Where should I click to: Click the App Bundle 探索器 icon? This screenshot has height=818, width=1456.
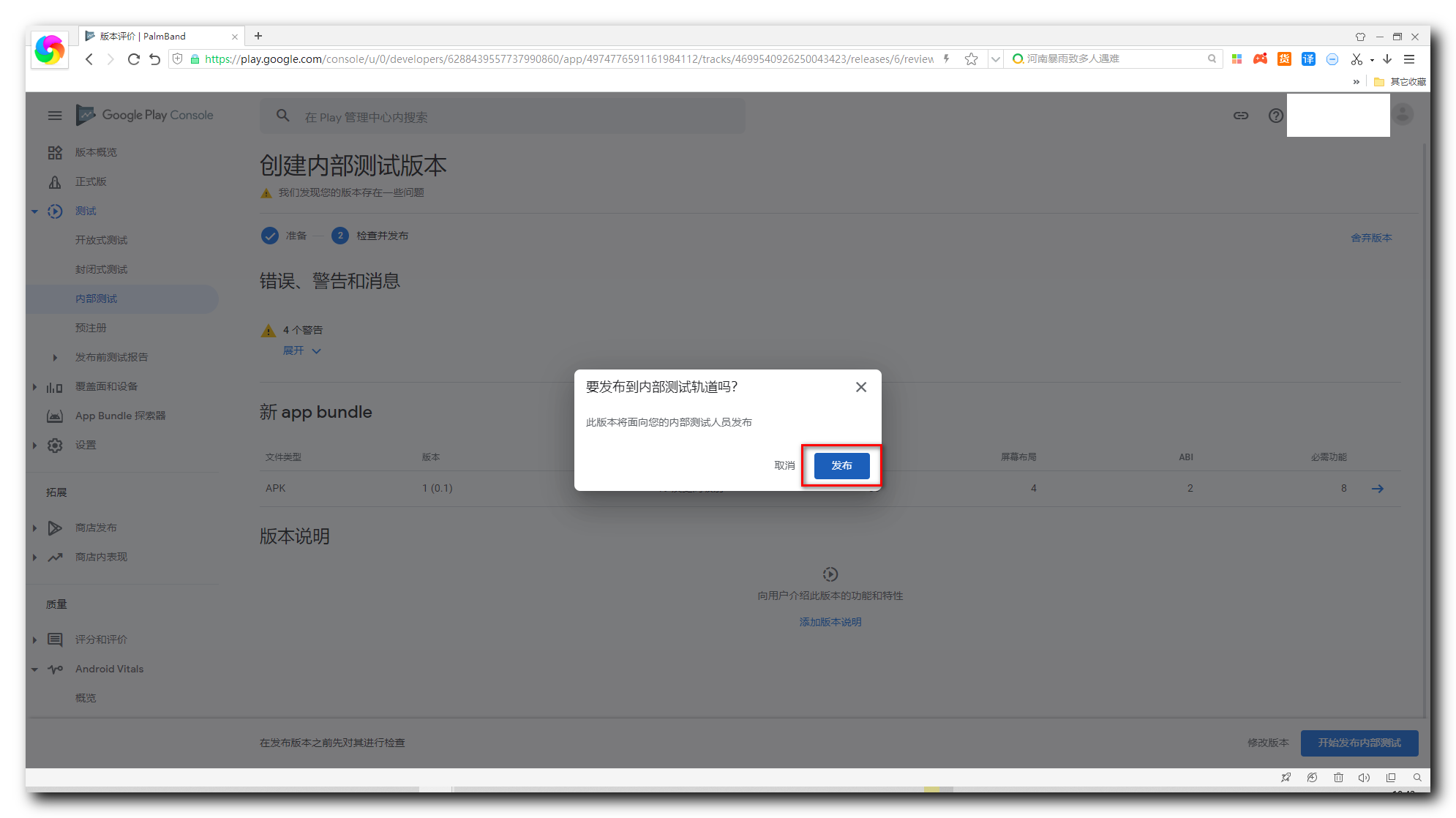click(57, 414)
